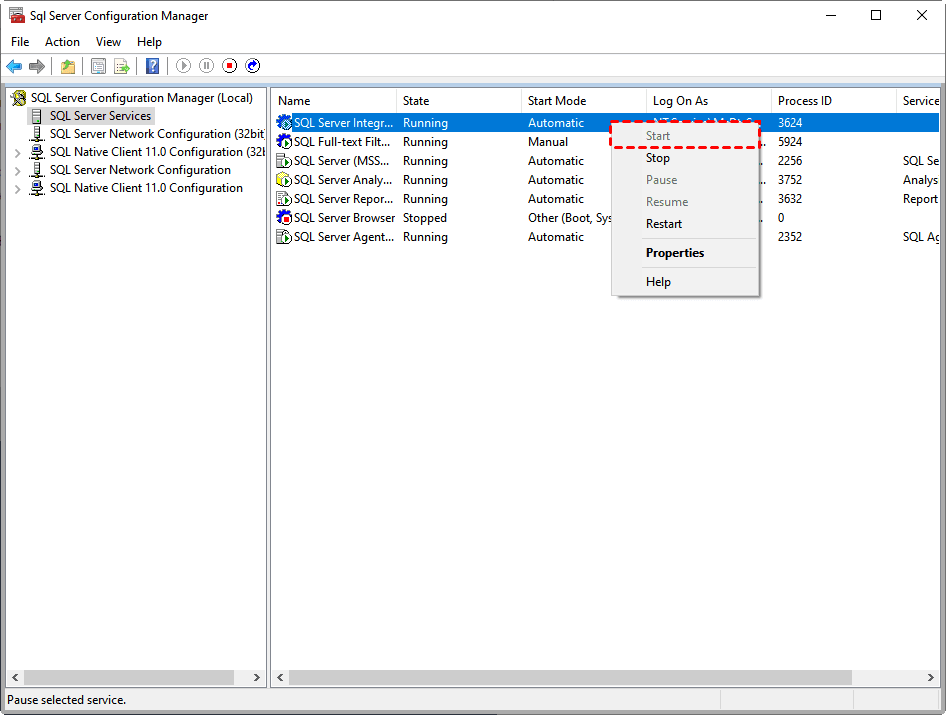Select Restart in the context menu

(x=664, y=224)
